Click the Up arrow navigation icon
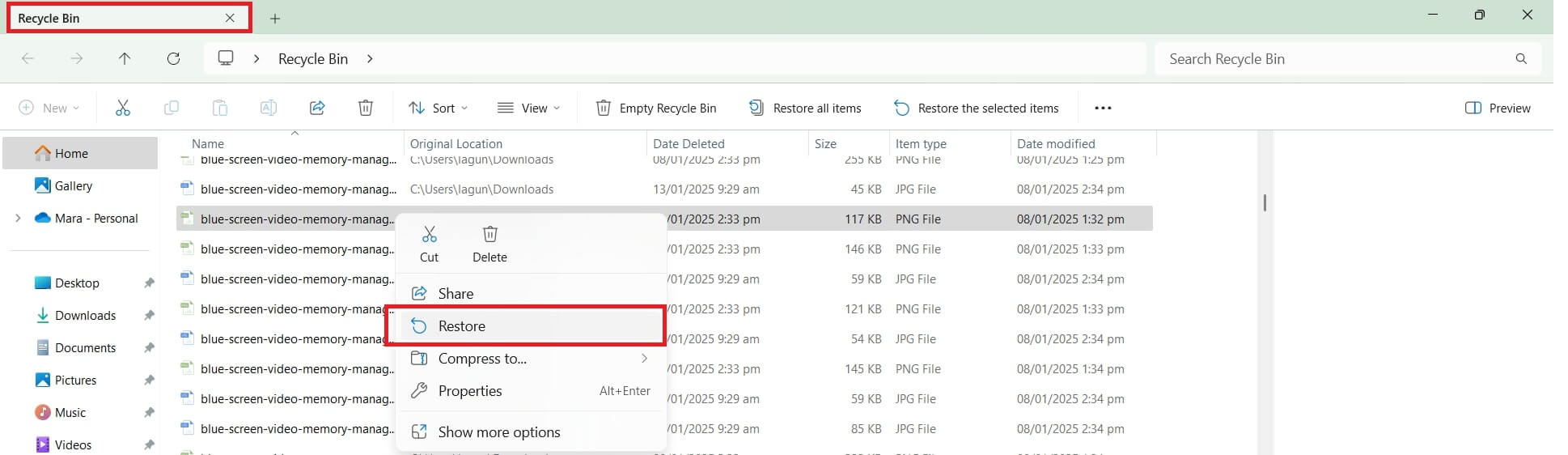 [125, 58]
